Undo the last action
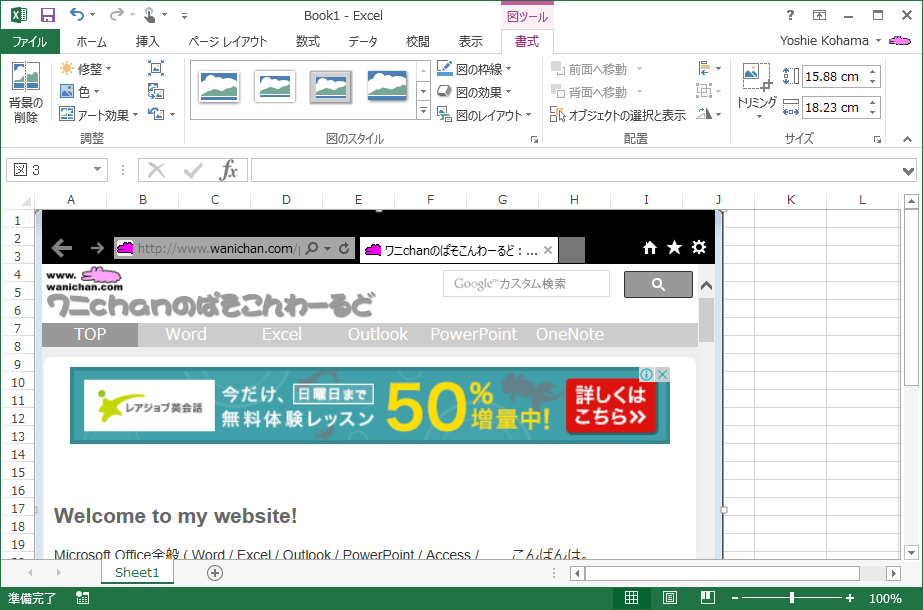 77,15
